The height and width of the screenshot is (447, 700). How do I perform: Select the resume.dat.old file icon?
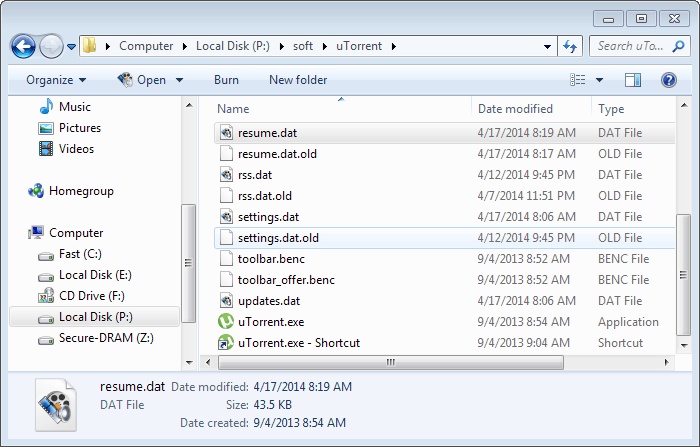point(226,154)
